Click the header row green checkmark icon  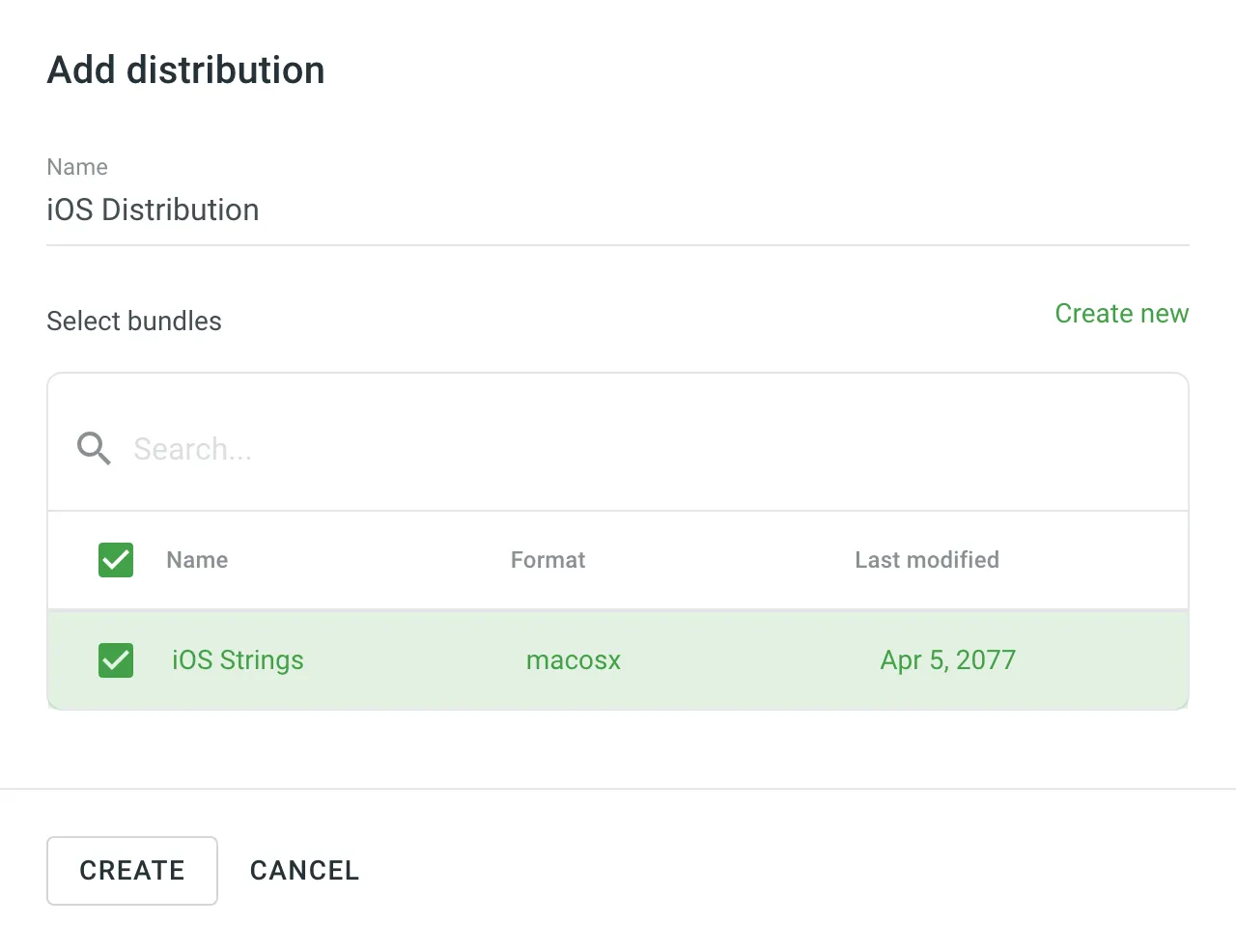115,560
